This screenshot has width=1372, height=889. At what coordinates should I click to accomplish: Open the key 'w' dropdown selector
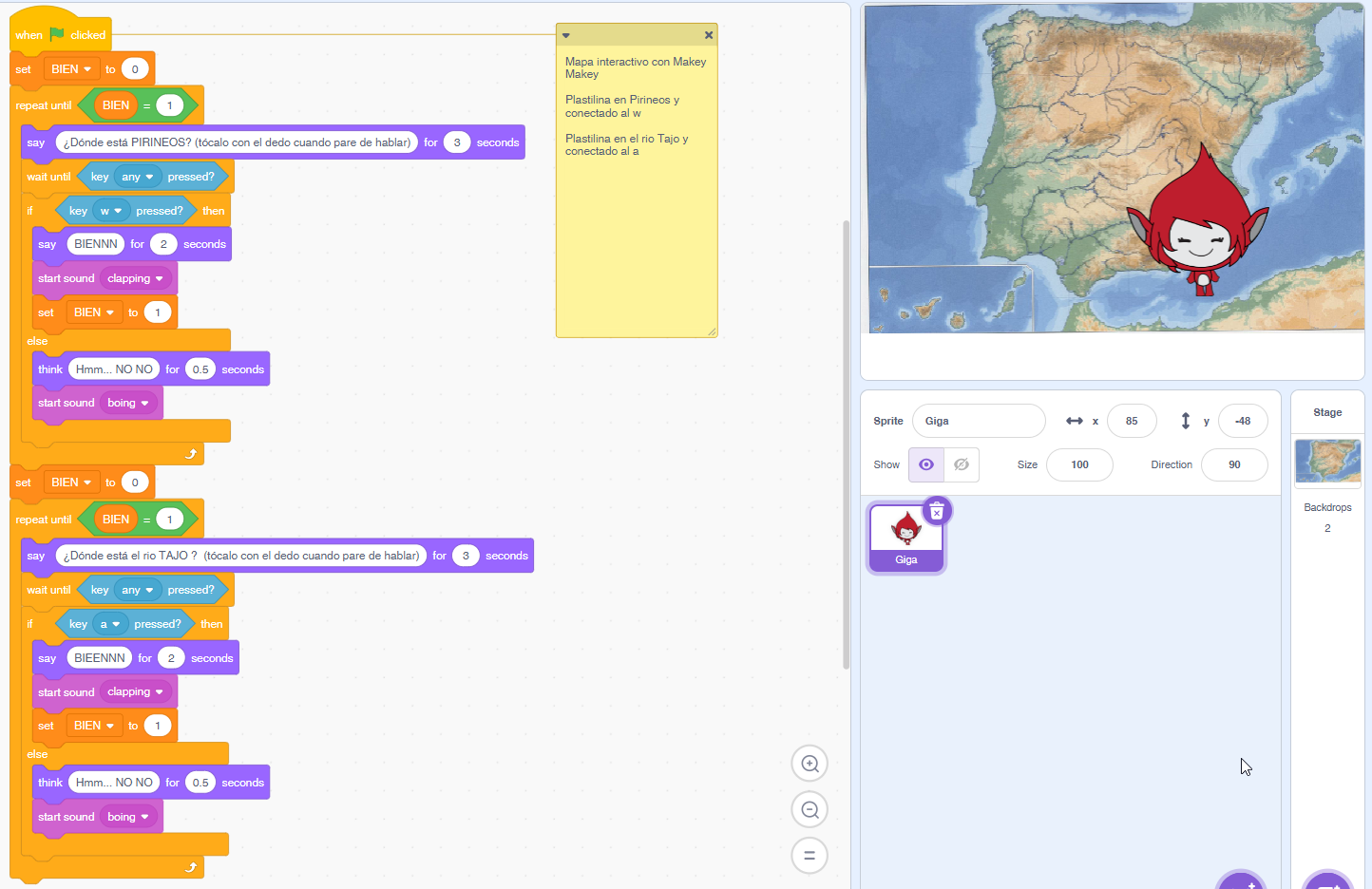click(x=118, y=211)
